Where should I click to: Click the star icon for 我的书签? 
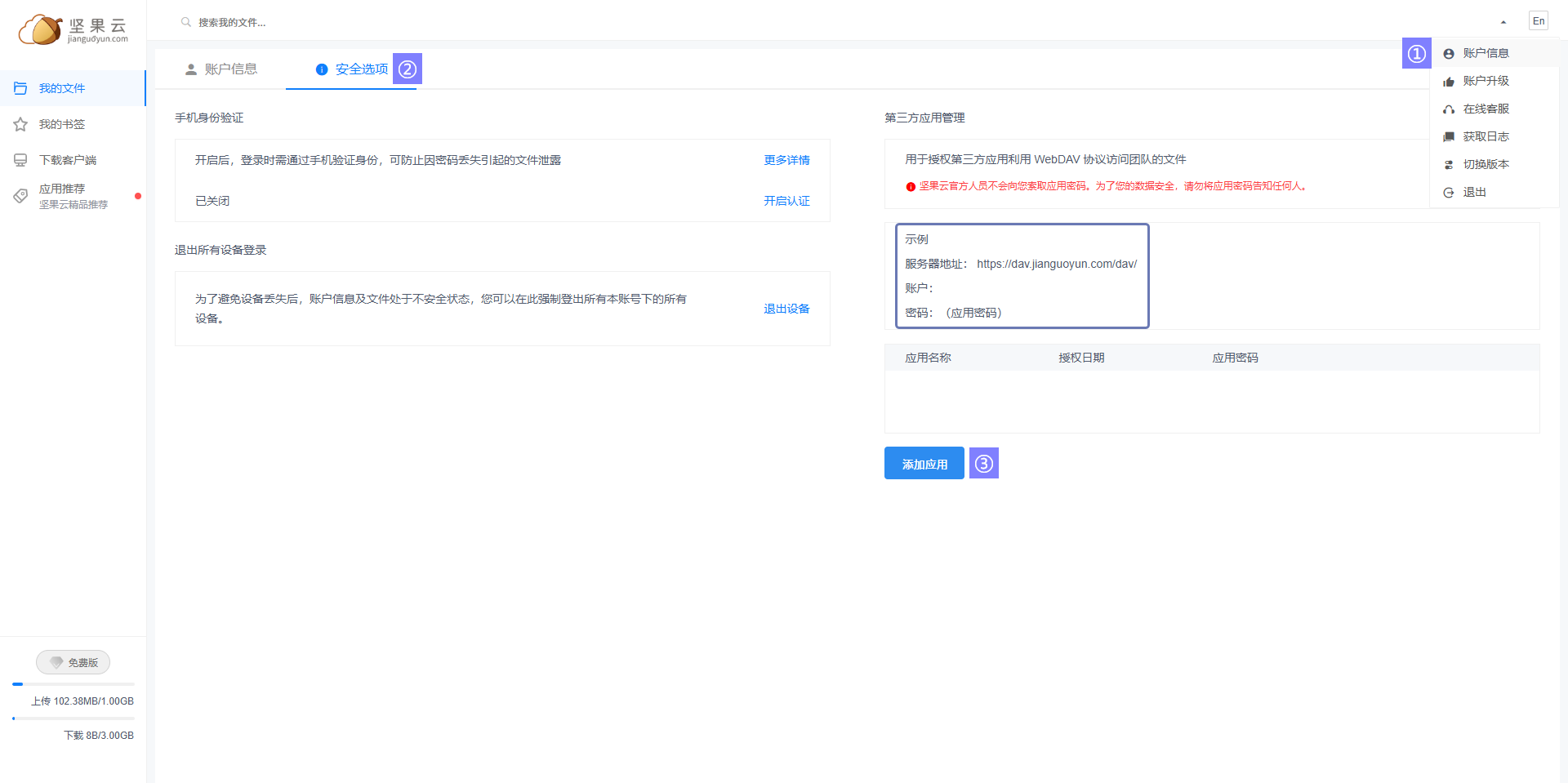click(20, 124)
